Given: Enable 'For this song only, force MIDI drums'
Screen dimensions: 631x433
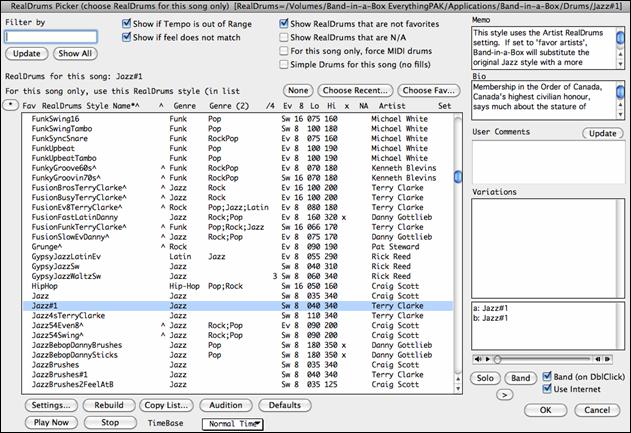Looking at the screenshot, I should click(284, 51).
